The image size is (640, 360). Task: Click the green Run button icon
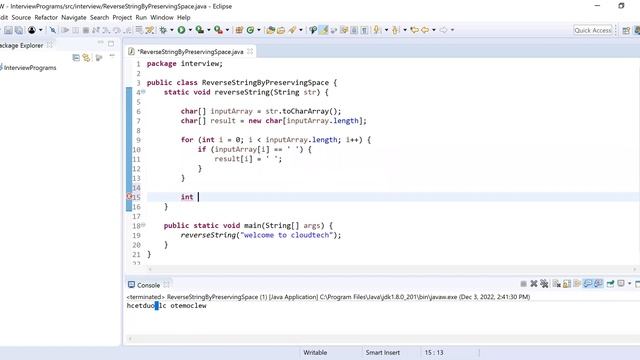pos(181,30)
